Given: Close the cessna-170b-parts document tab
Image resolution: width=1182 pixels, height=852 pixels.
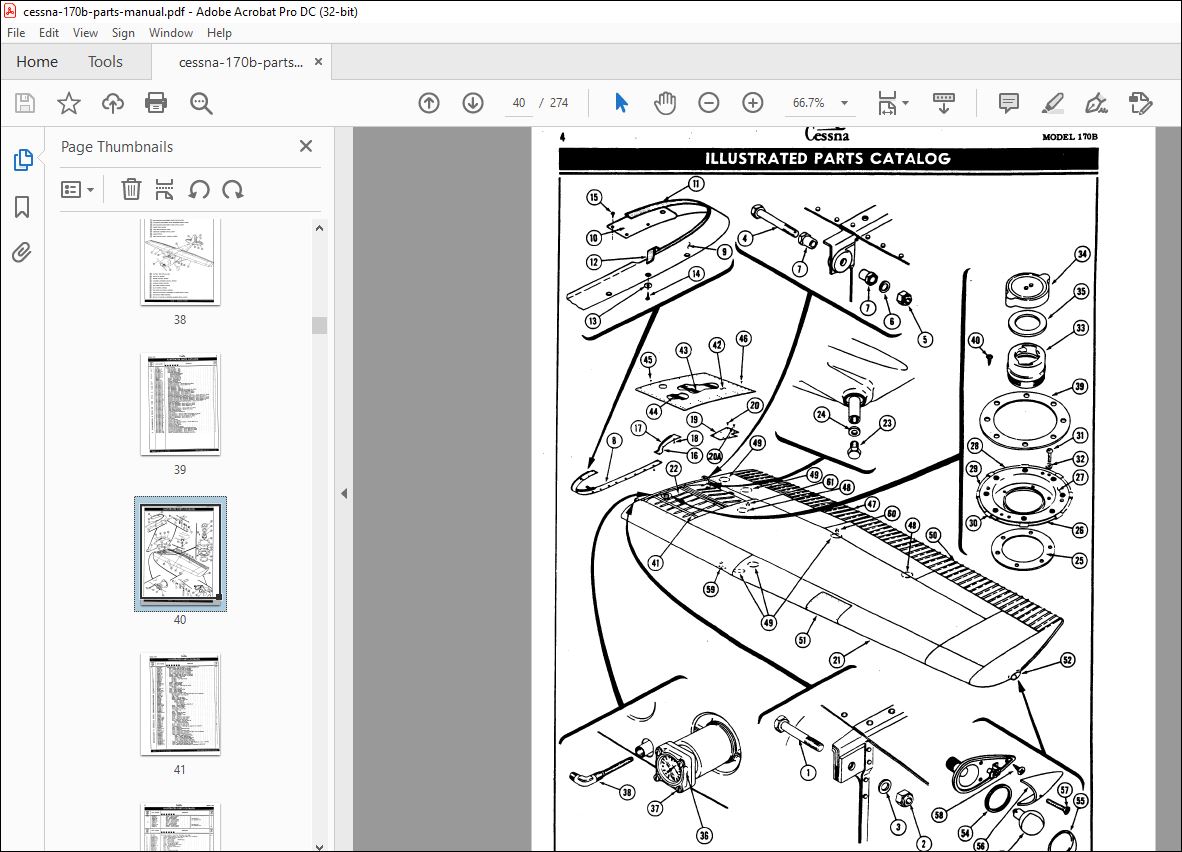Looking at the screenshot, I should 318,62.
